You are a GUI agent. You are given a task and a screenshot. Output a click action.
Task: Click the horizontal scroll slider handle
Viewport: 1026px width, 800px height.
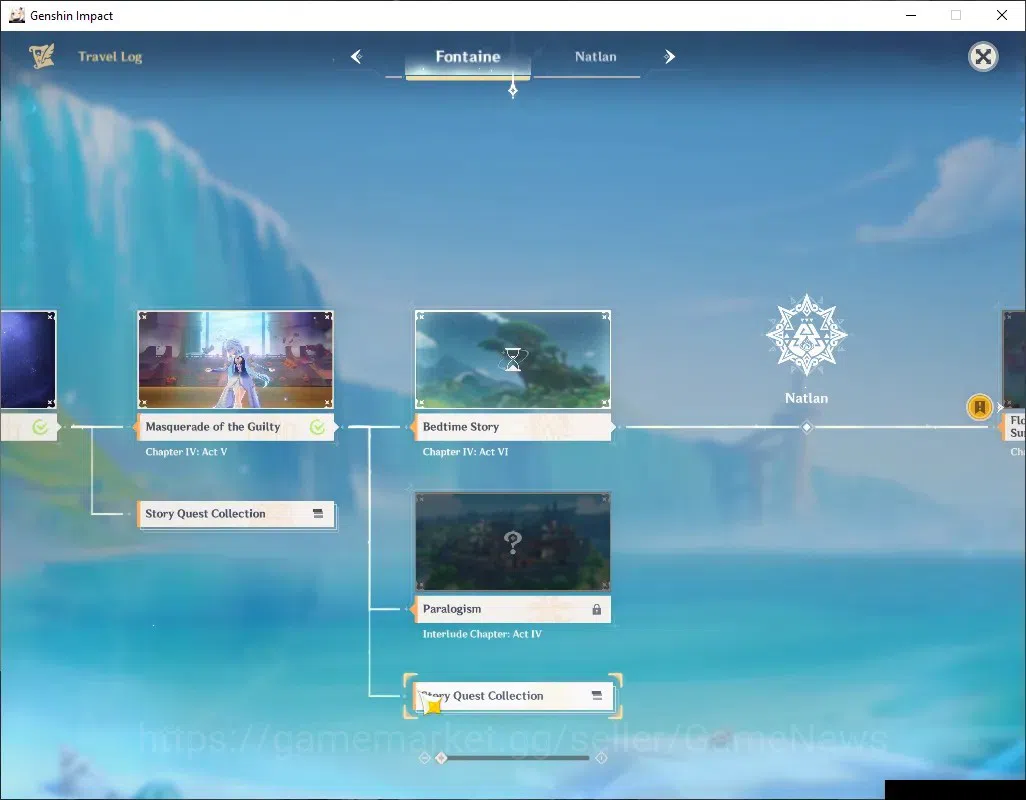pos(442,758)
